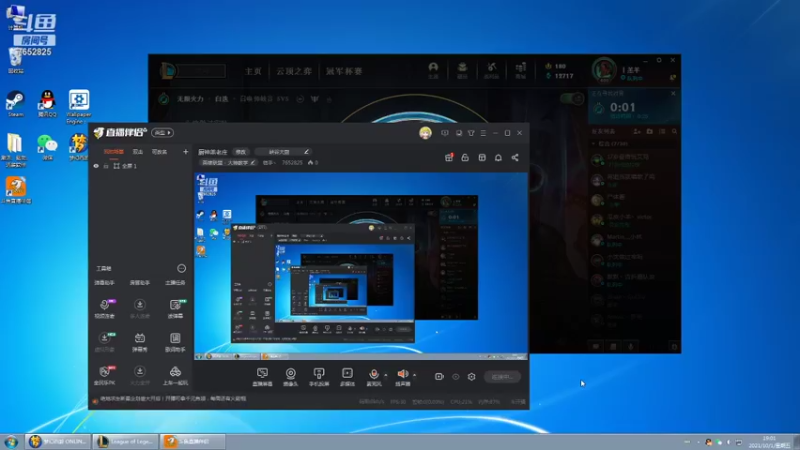Select the first highlighted scene tab
The height and width of the screenshot is (450, 800).
[x=113, y=152]
